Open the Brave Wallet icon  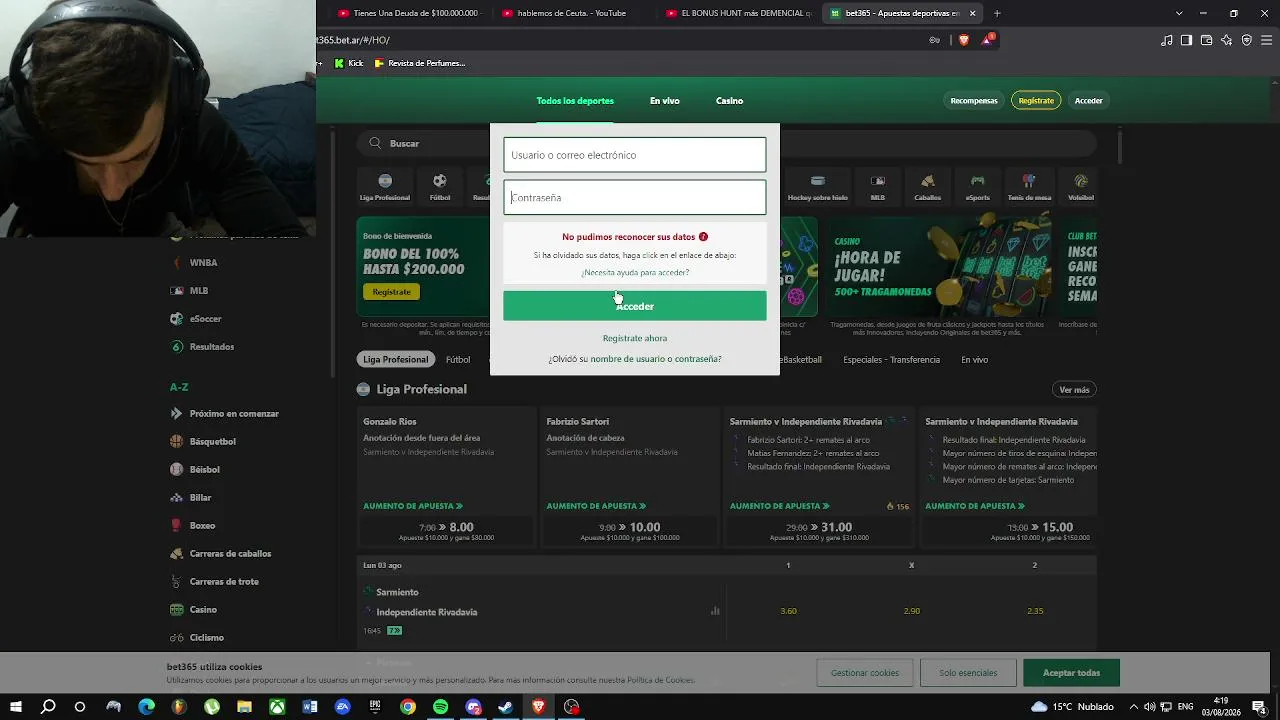tap(1207, 40)
